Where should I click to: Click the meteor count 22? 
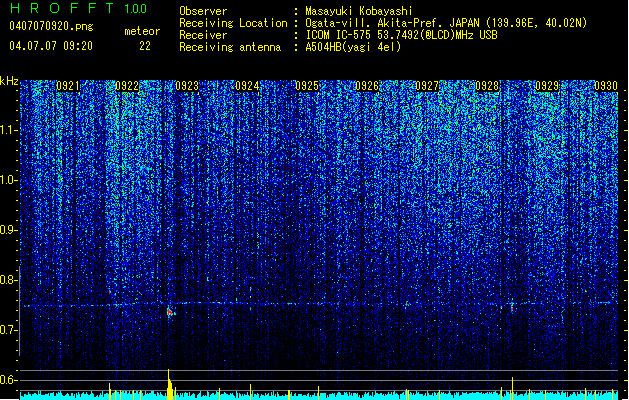(x=145, y=46)
